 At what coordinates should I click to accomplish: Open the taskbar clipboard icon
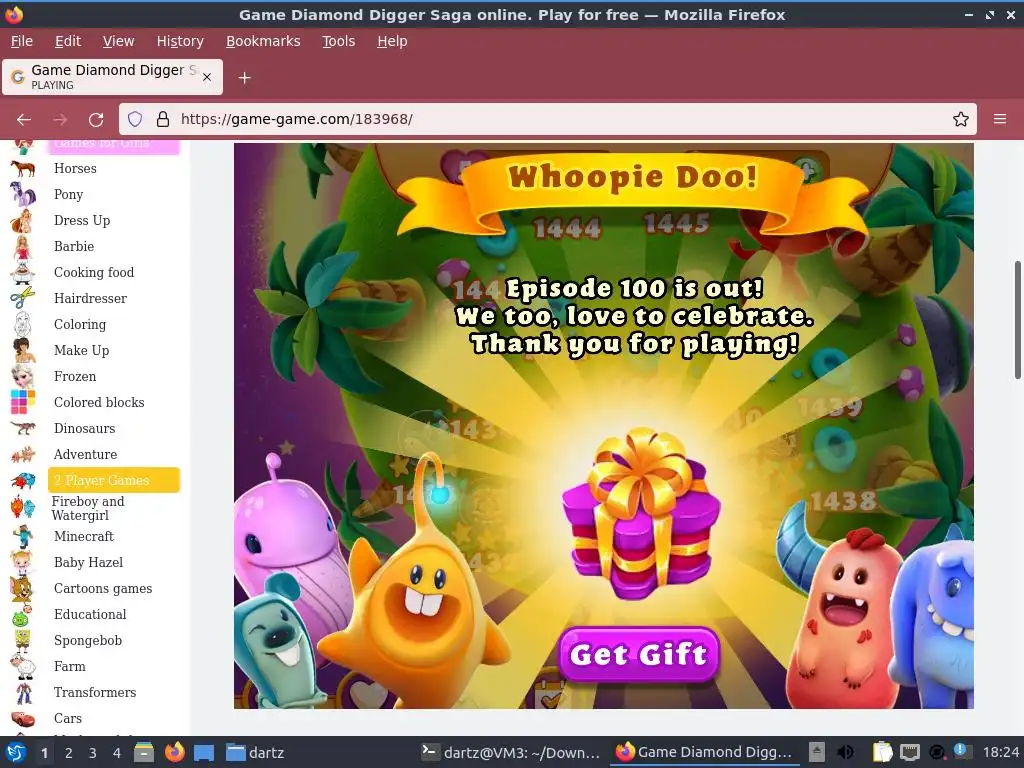[882, 752]
